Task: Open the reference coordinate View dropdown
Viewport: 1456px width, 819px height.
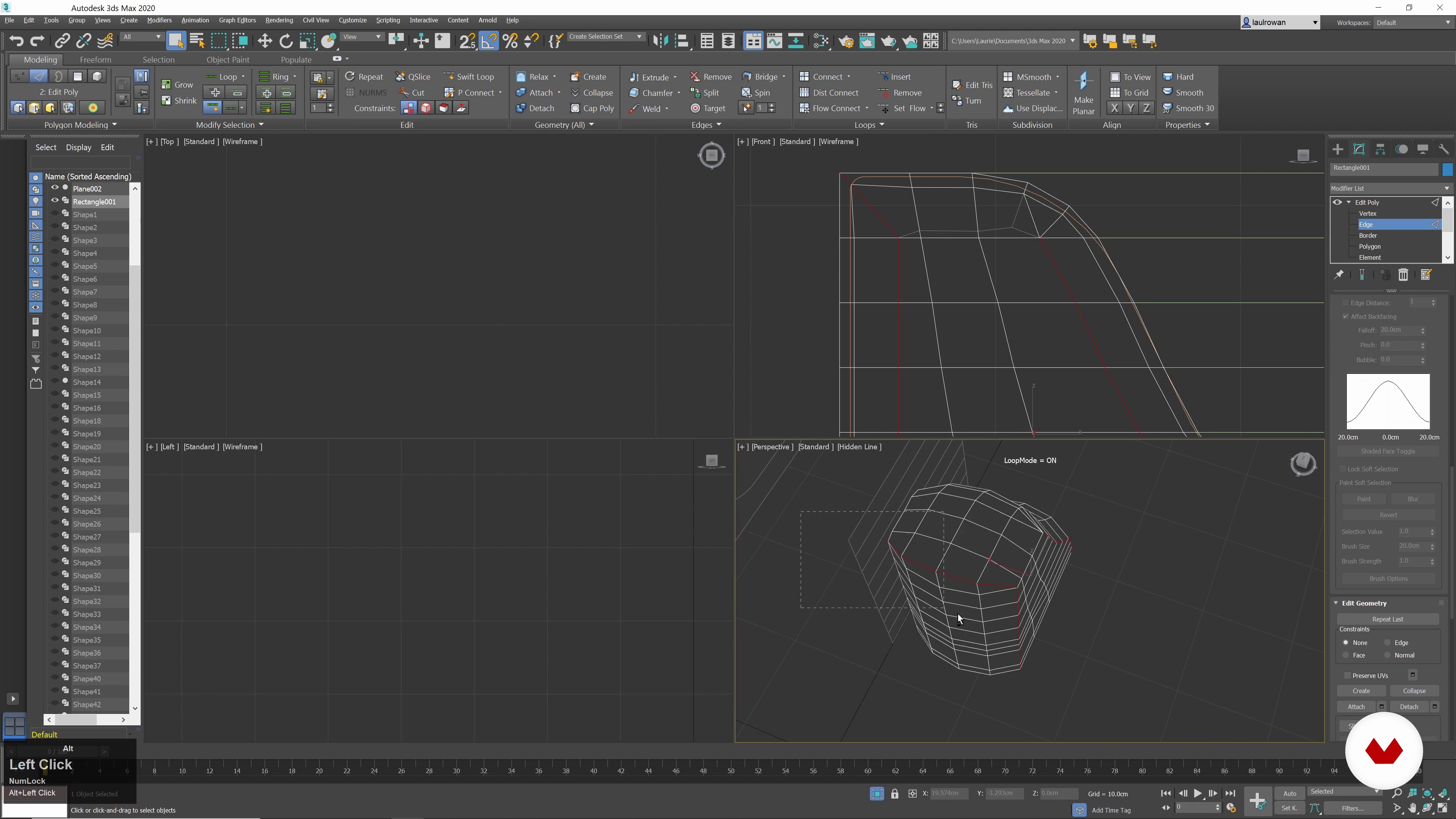Action: pyautogui.click(x=362, y=37)
